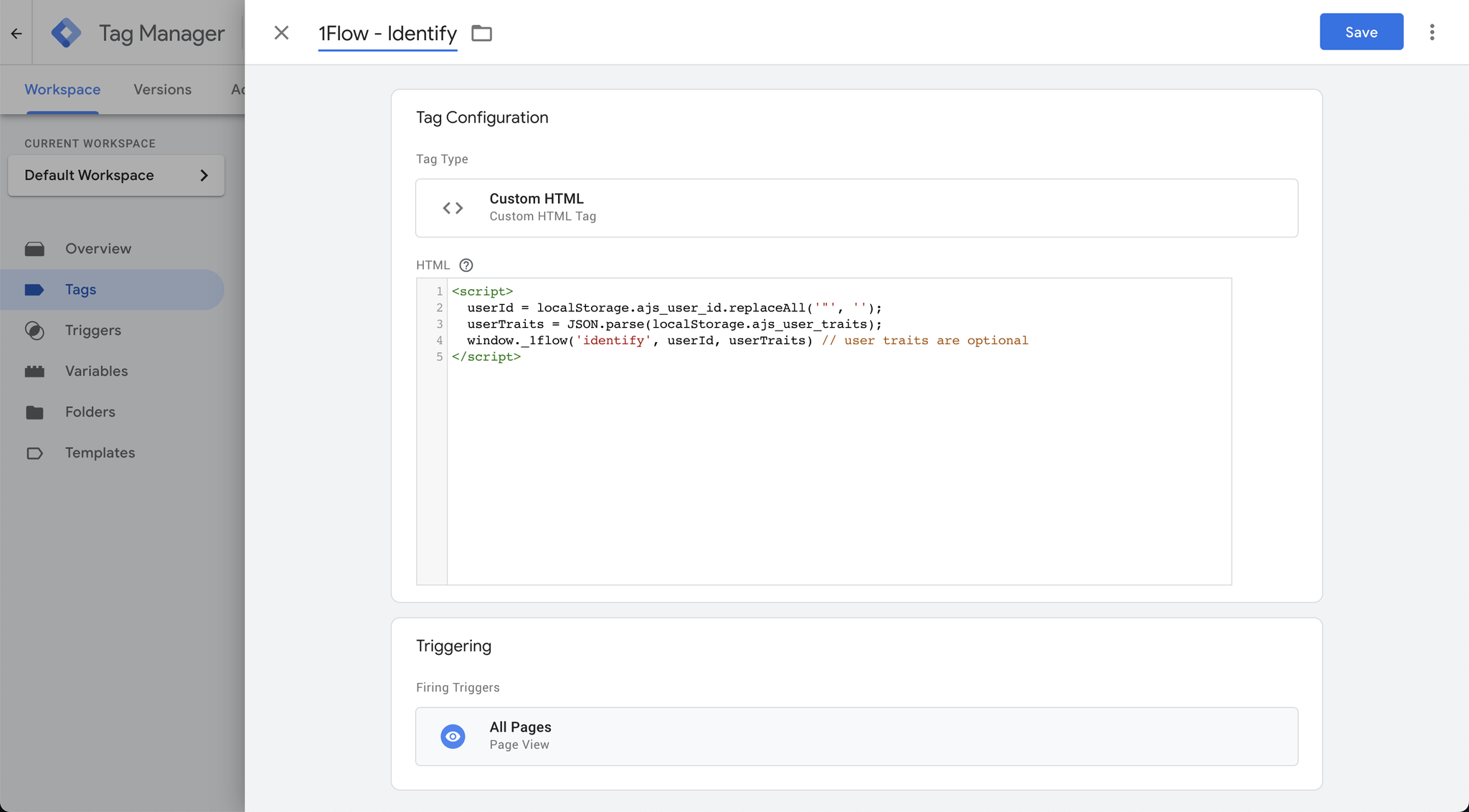This screenshot has width=1469, height=812.
Task: Click the chevron arrow on Default Workspace
Action: pos(204,175)
